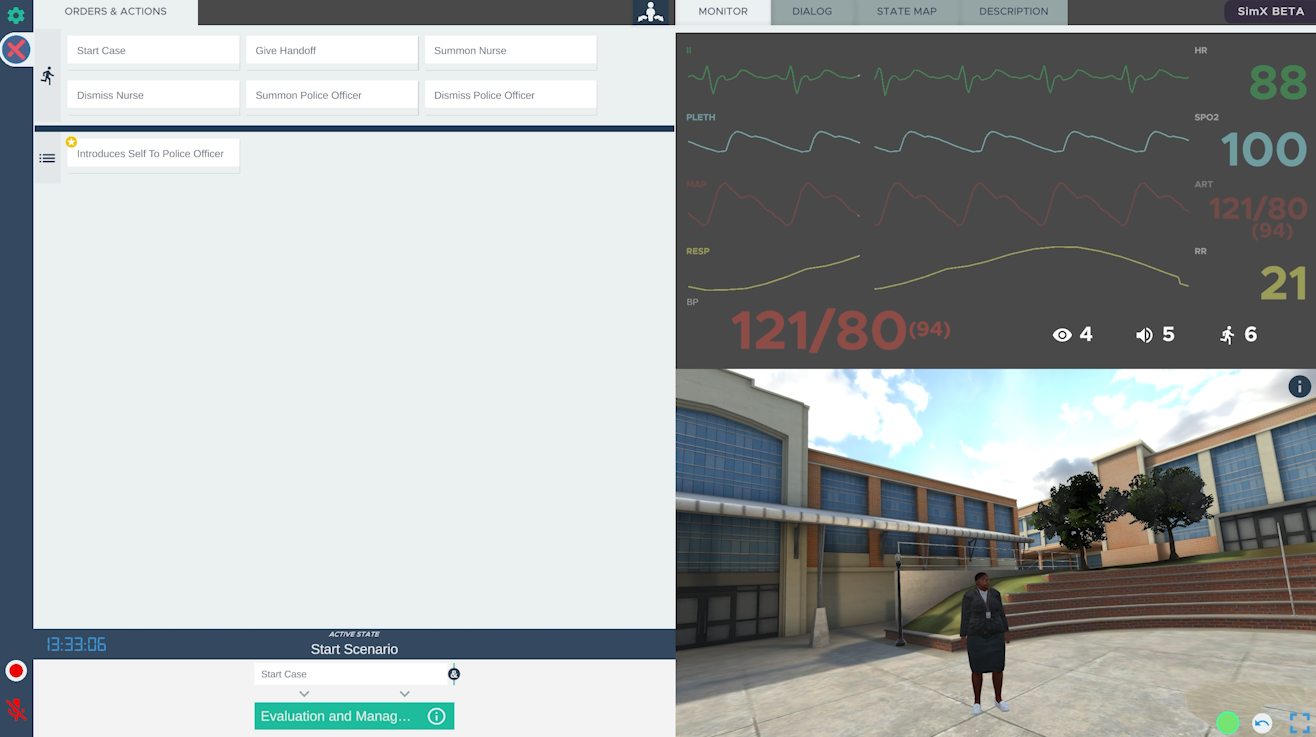
Task: Enter fullscreen for the 3D scene
Action: (1299, 723)
